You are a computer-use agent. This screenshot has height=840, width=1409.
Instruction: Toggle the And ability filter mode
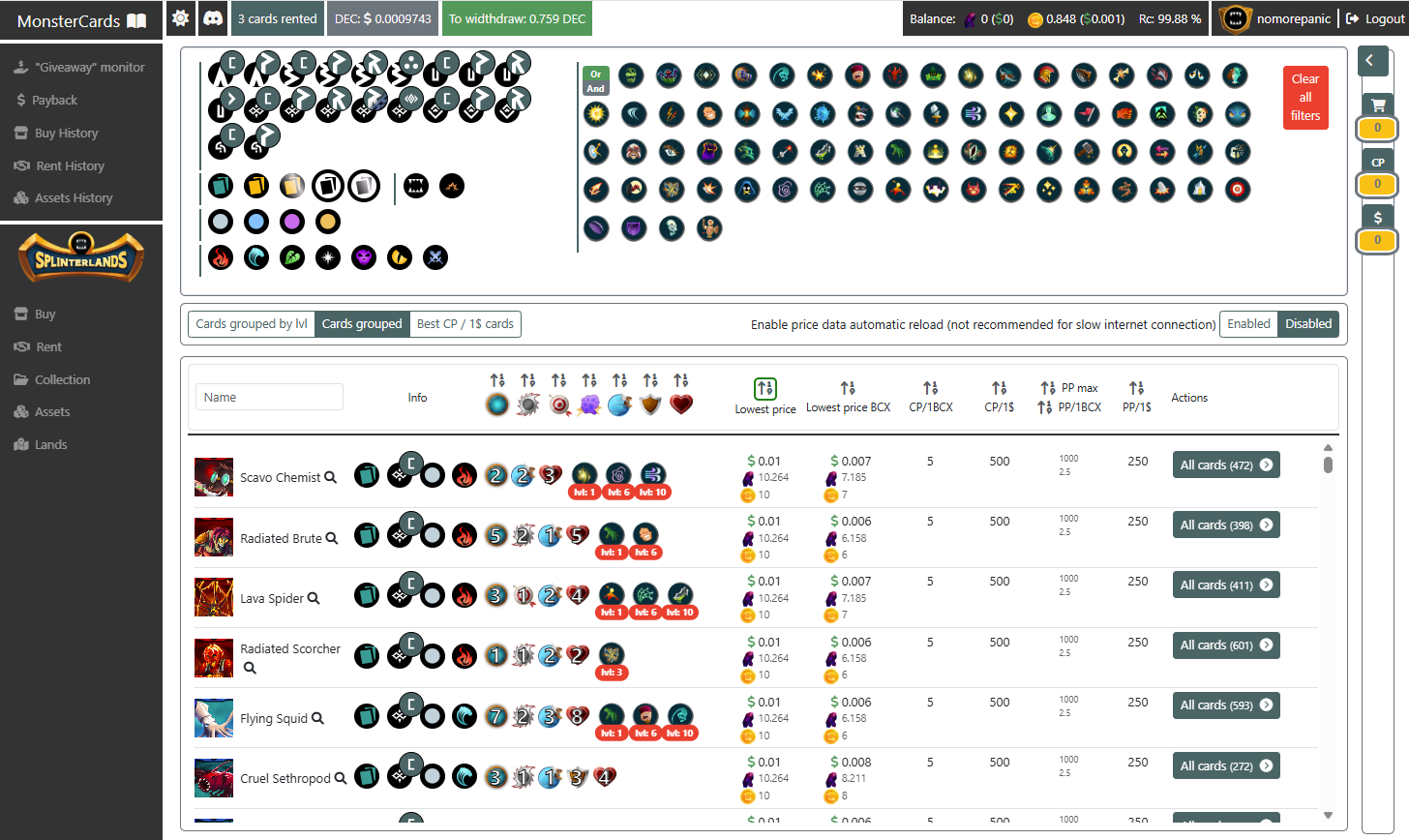(596, 88)
